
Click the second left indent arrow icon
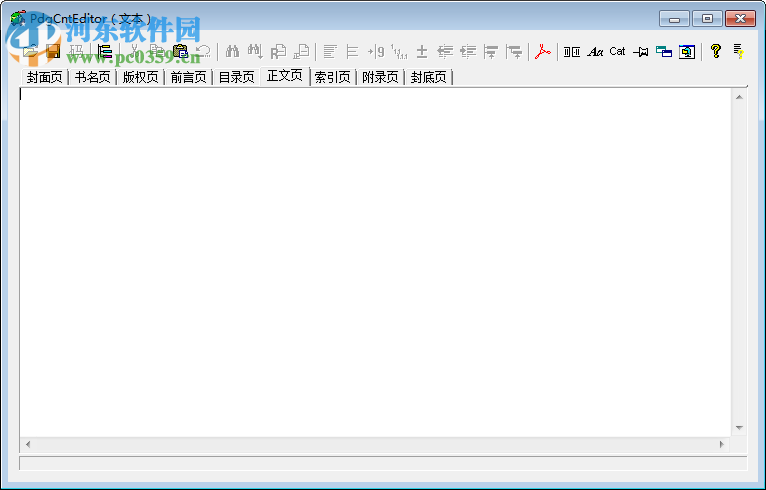pos(468,51)
